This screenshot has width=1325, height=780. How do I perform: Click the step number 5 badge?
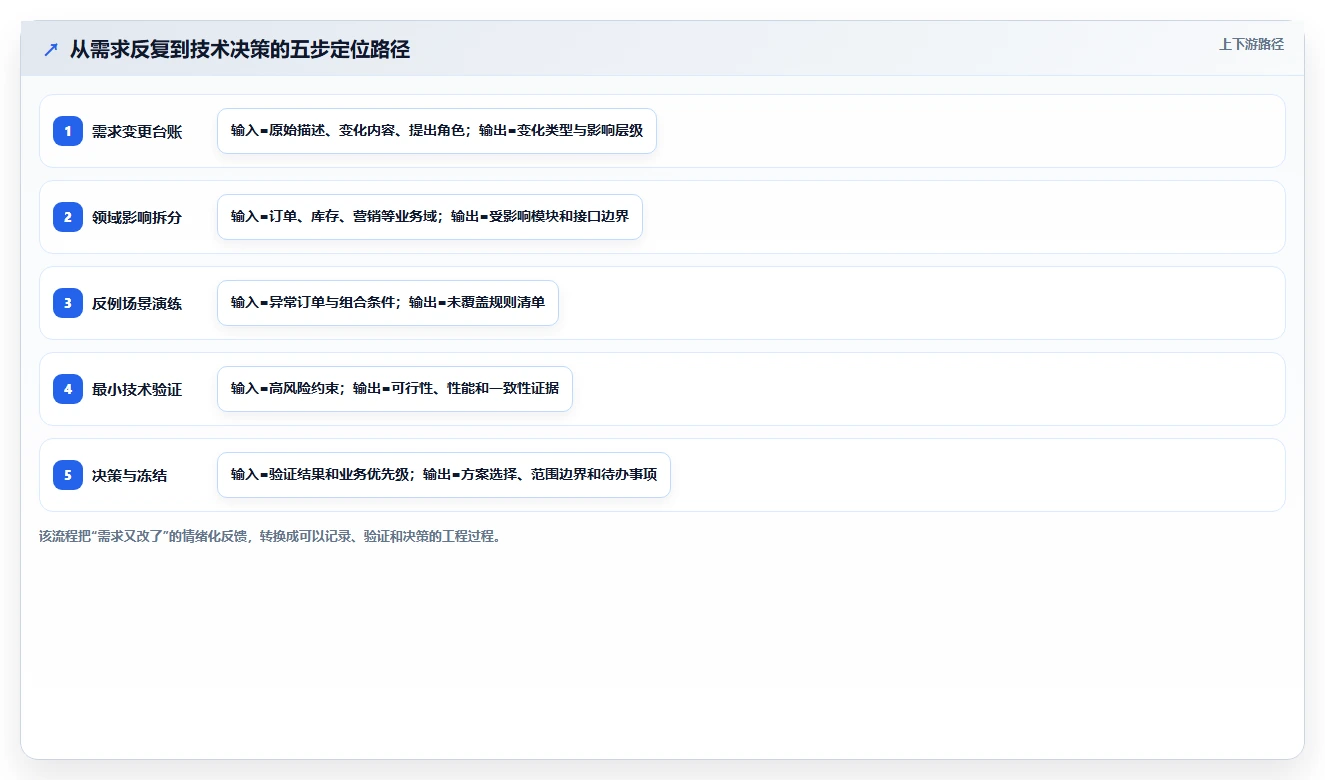68,475
